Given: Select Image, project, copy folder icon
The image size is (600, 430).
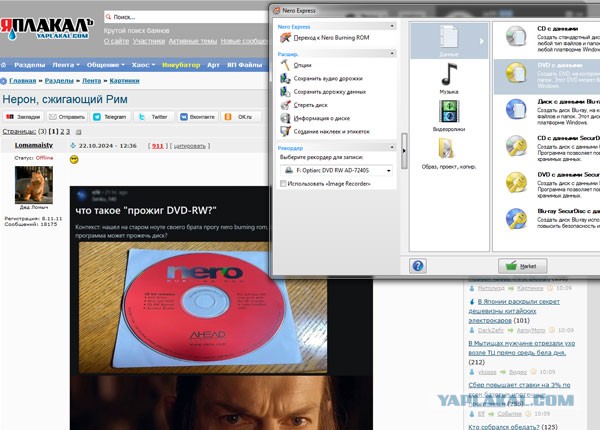Looking at the screenshot, I should 447,149.
